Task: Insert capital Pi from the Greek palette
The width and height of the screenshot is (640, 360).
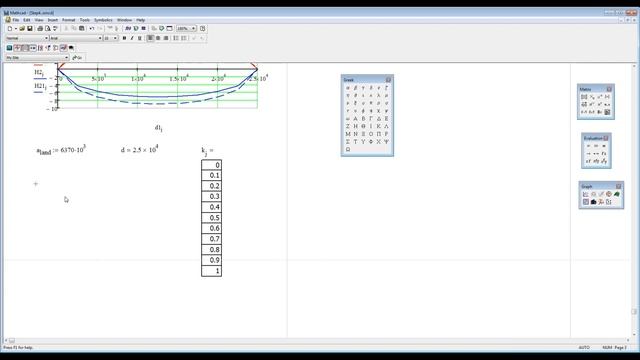Action: pyautogui.click(x=378, y=134)
